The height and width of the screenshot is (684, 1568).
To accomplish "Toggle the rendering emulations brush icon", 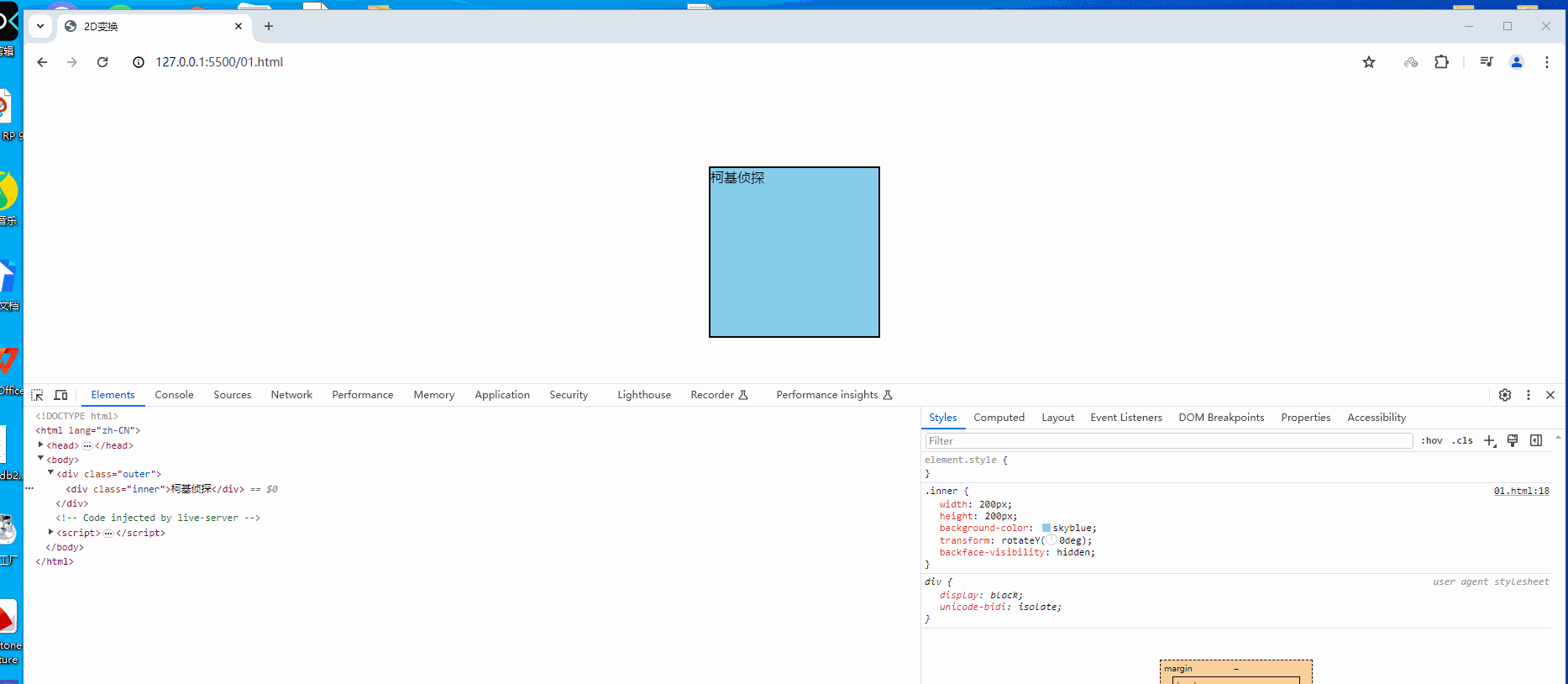I will [x=1513, y=441].
